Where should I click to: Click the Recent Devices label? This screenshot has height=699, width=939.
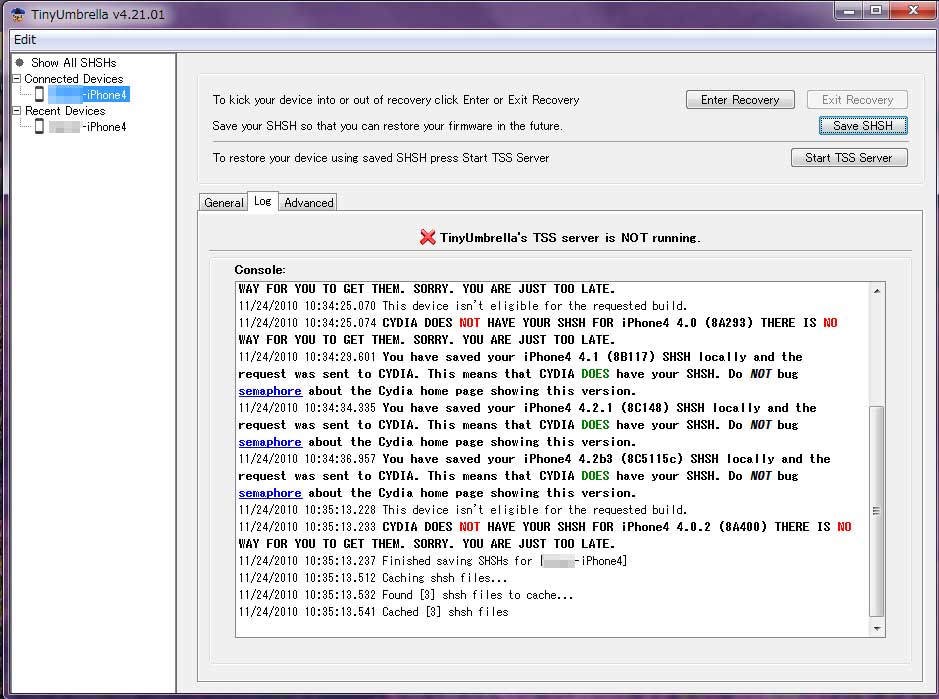pos(65,111)
